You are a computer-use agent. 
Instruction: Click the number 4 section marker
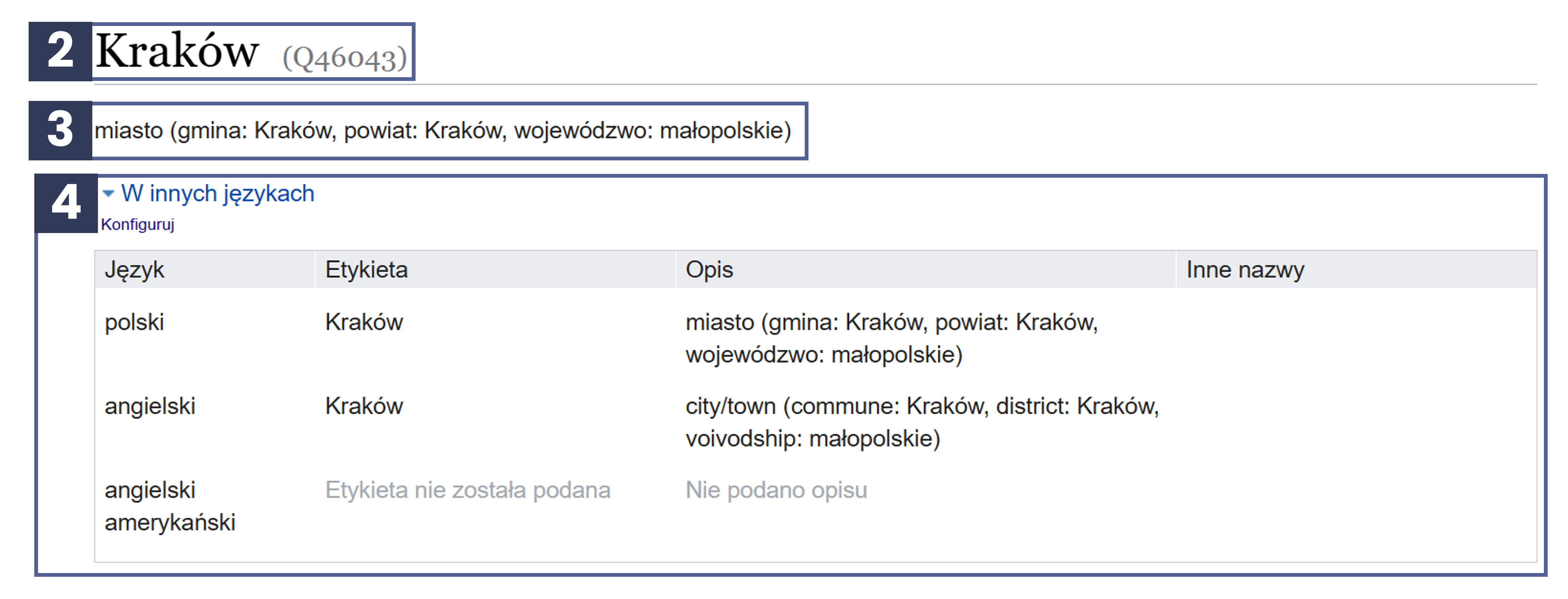tap(66, 203)
